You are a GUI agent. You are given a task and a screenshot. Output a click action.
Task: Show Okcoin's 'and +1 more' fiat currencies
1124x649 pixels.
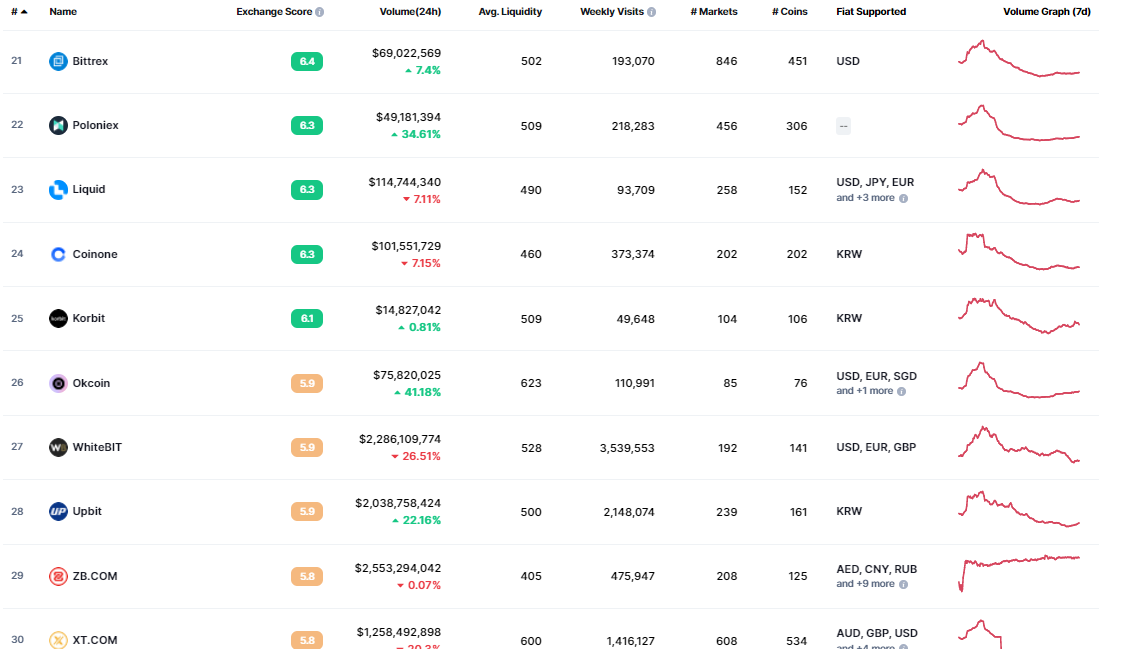(x=865, y=391)
